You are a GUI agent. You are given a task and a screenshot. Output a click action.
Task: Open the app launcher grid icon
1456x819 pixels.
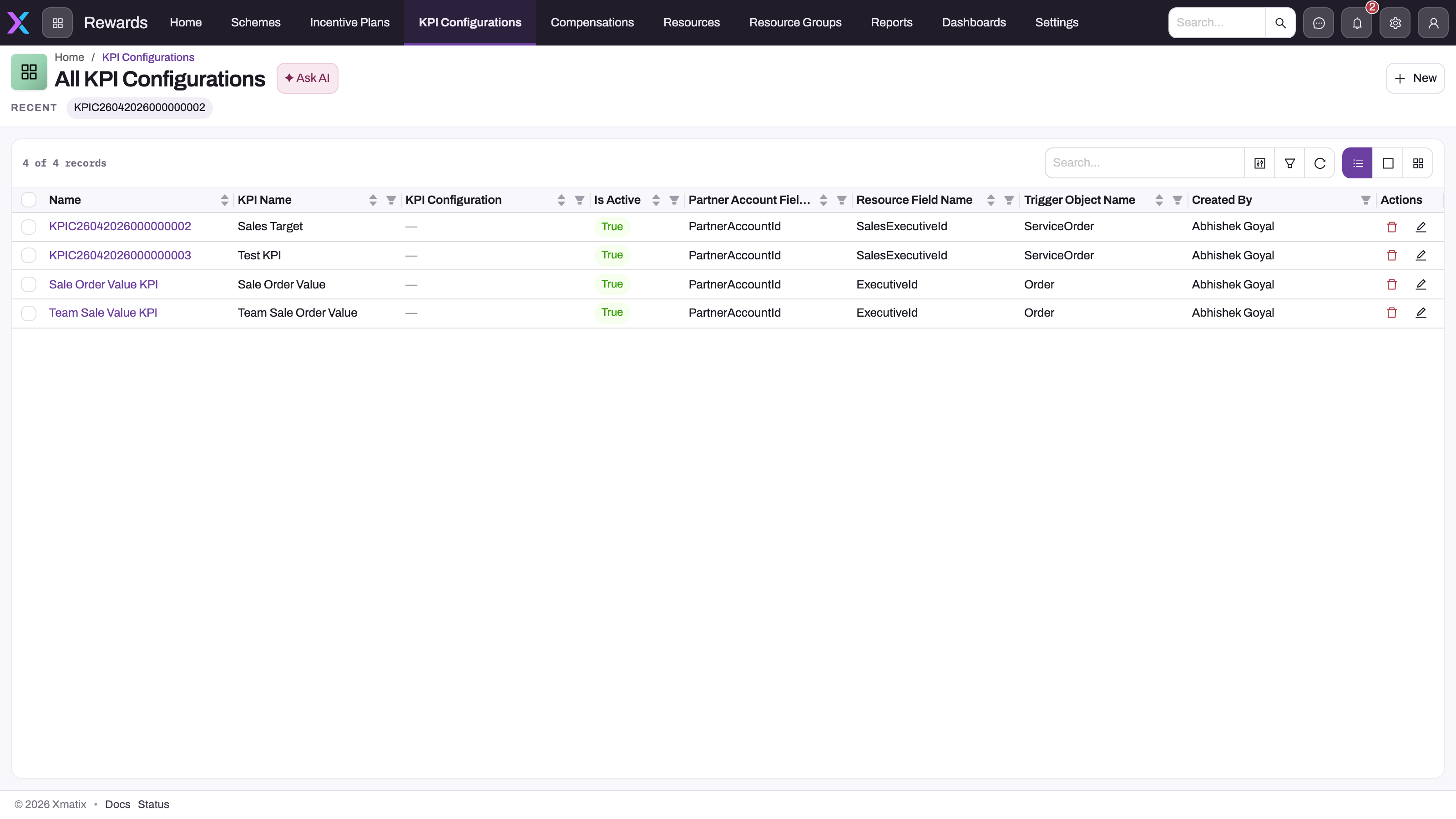click(x=57, y=23)
